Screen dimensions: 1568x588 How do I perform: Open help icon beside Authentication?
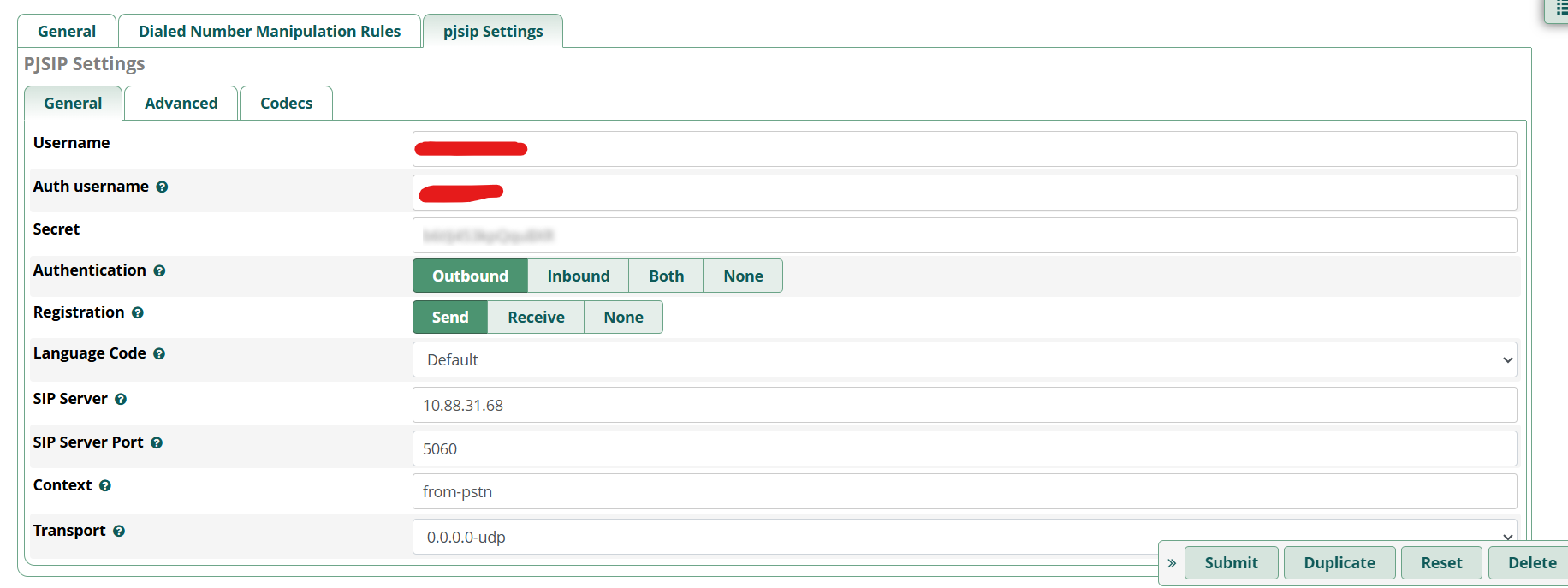coord(159,270)
